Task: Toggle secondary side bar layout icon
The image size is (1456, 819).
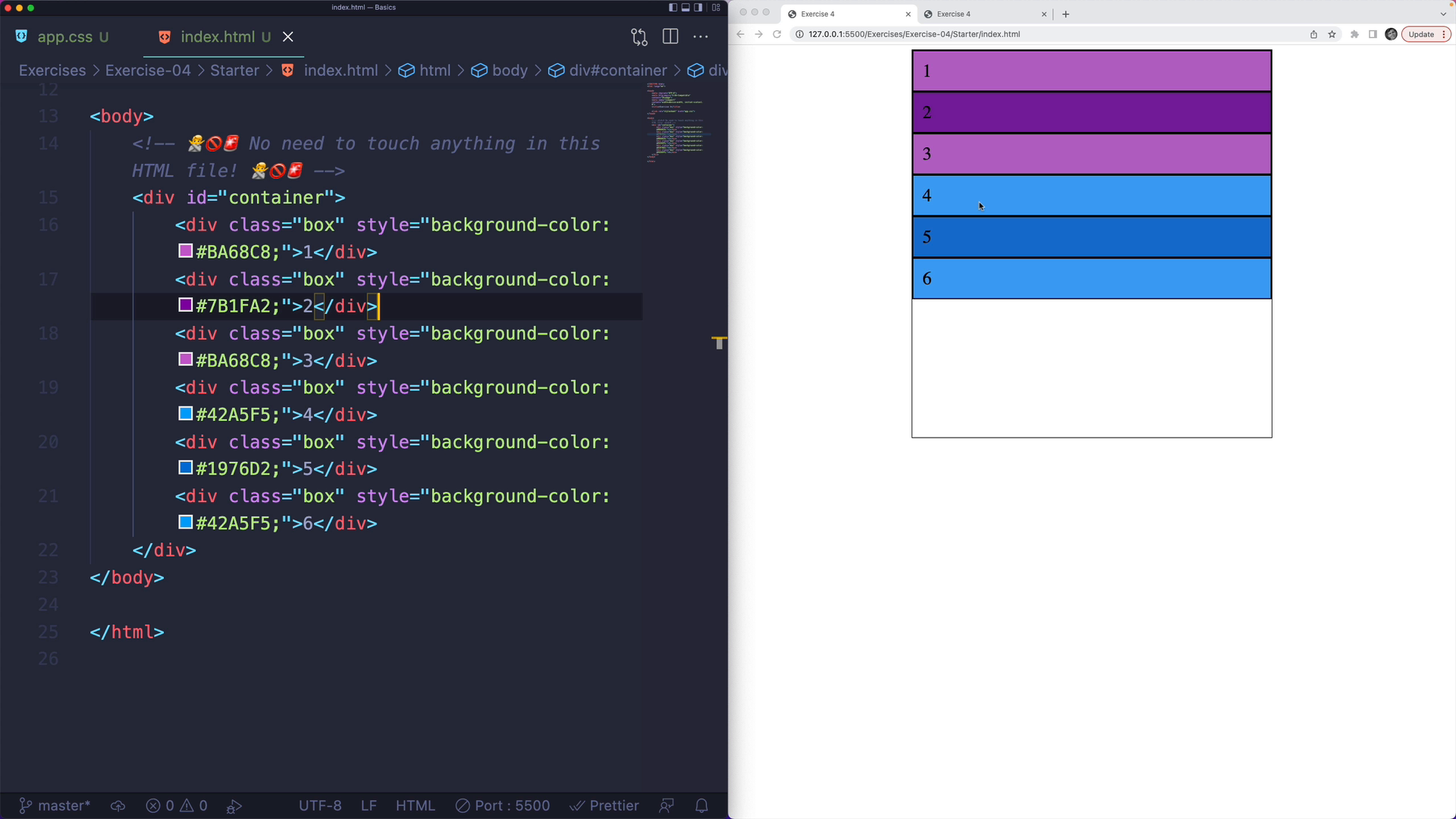Action: [x=698, y=8]
